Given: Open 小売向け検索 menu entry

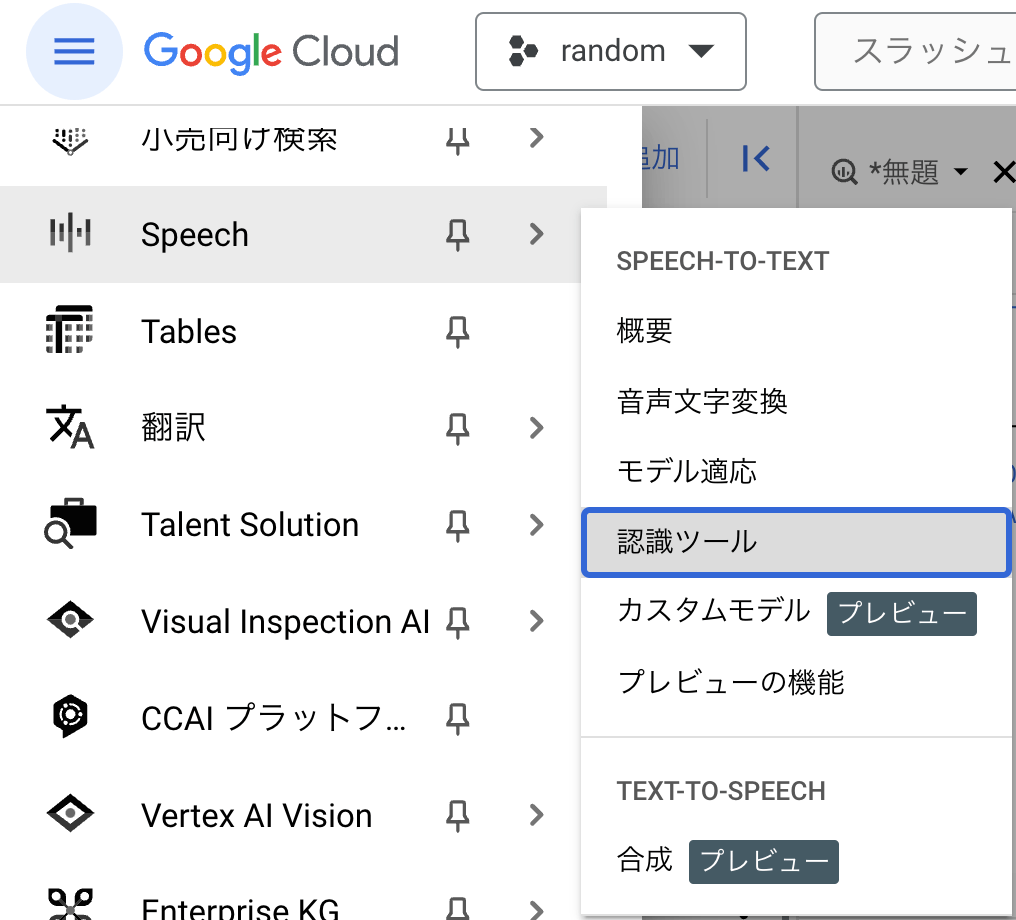Looking at the screenshot, I should pos(239,139).
